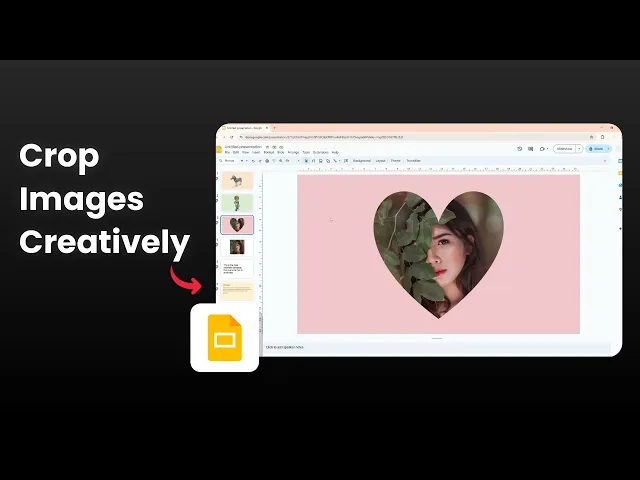640x480 pixels.
Task: Collapse the toolbar using the right chevron
Action: coord(605,161)
